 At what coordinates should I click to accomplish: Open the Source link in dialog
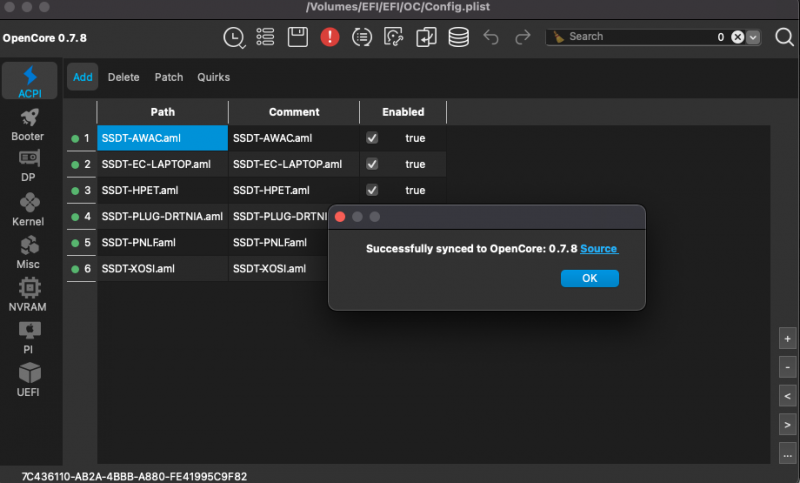point(599,249)
